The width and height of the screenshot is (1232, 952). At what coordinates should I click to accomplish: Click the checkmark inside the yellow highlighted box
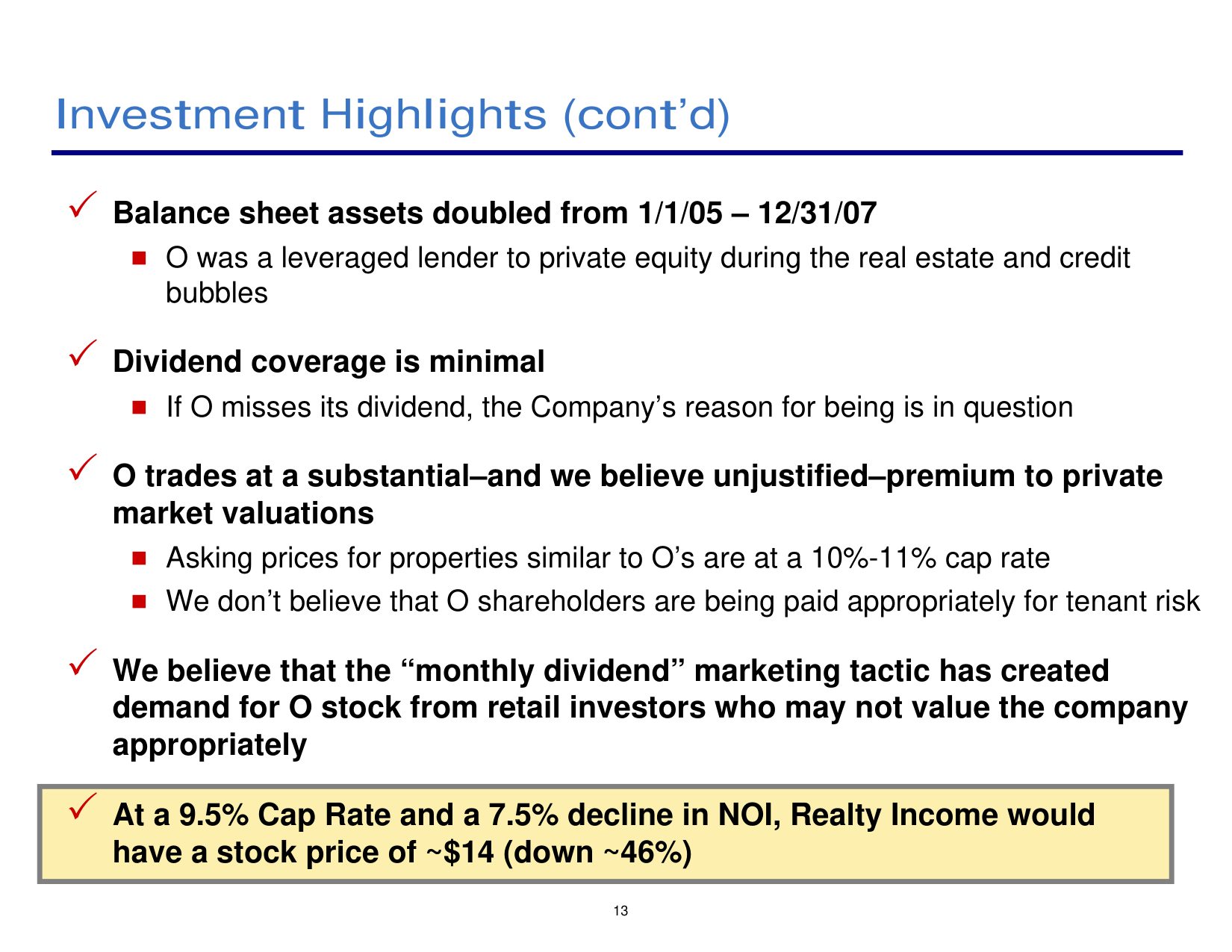tap(82, 806)
